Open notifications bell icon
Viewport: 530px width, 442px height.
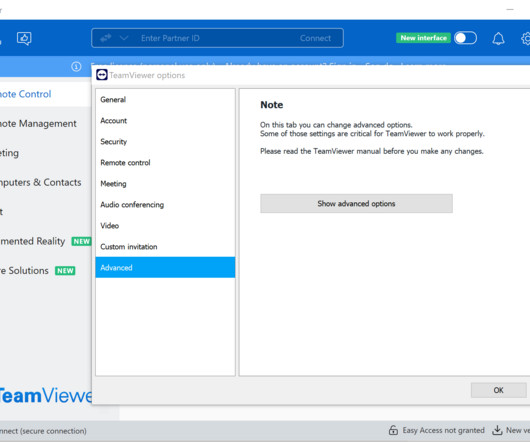[498, 39]
